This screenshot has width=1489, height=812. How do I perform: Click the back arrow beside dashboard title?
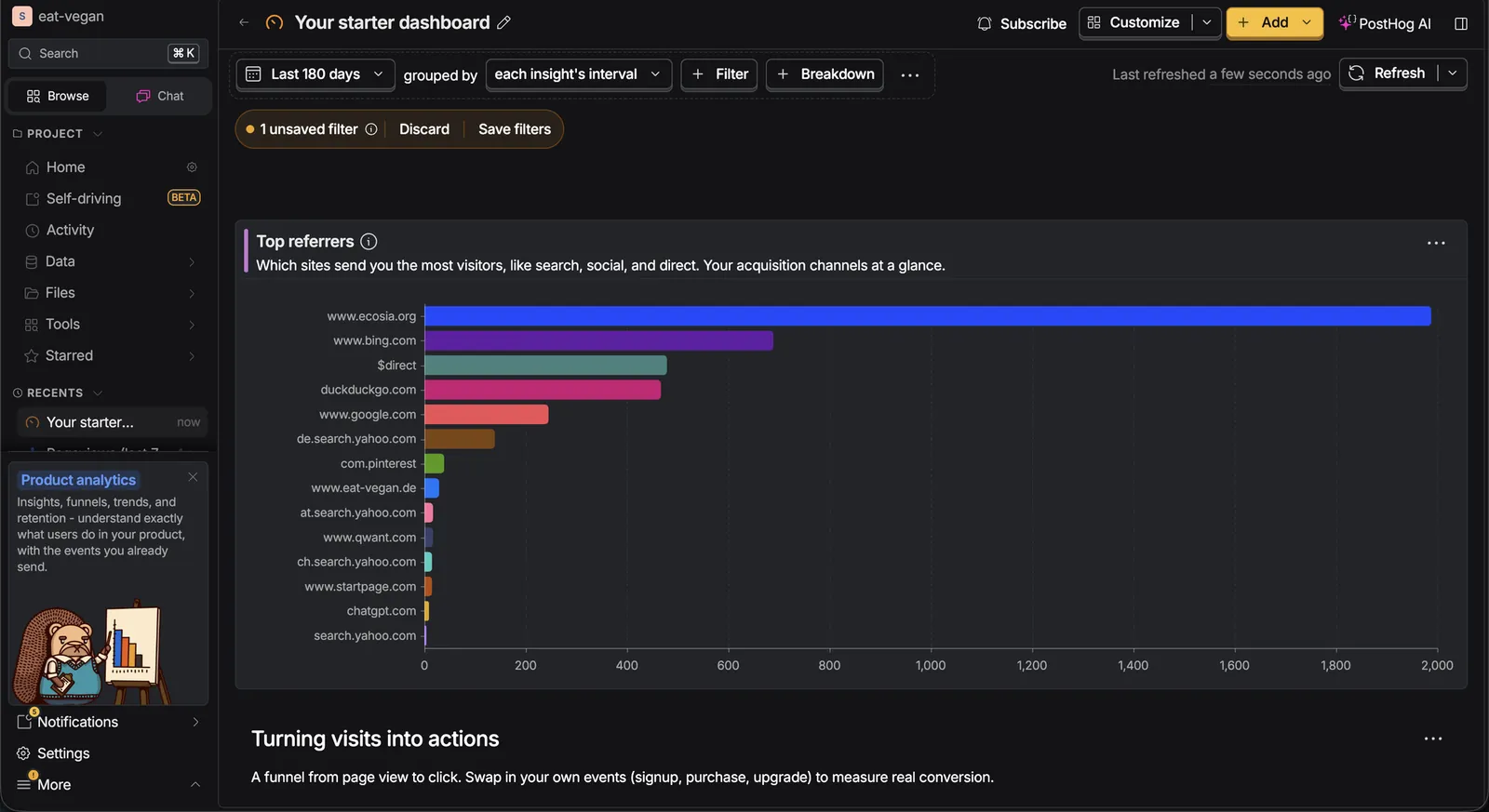tap(244, 22)
